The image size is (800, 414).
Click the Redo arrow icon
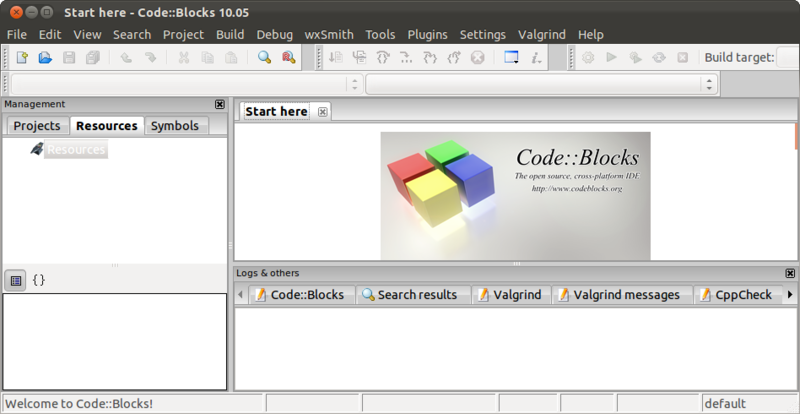coord(150,57)
